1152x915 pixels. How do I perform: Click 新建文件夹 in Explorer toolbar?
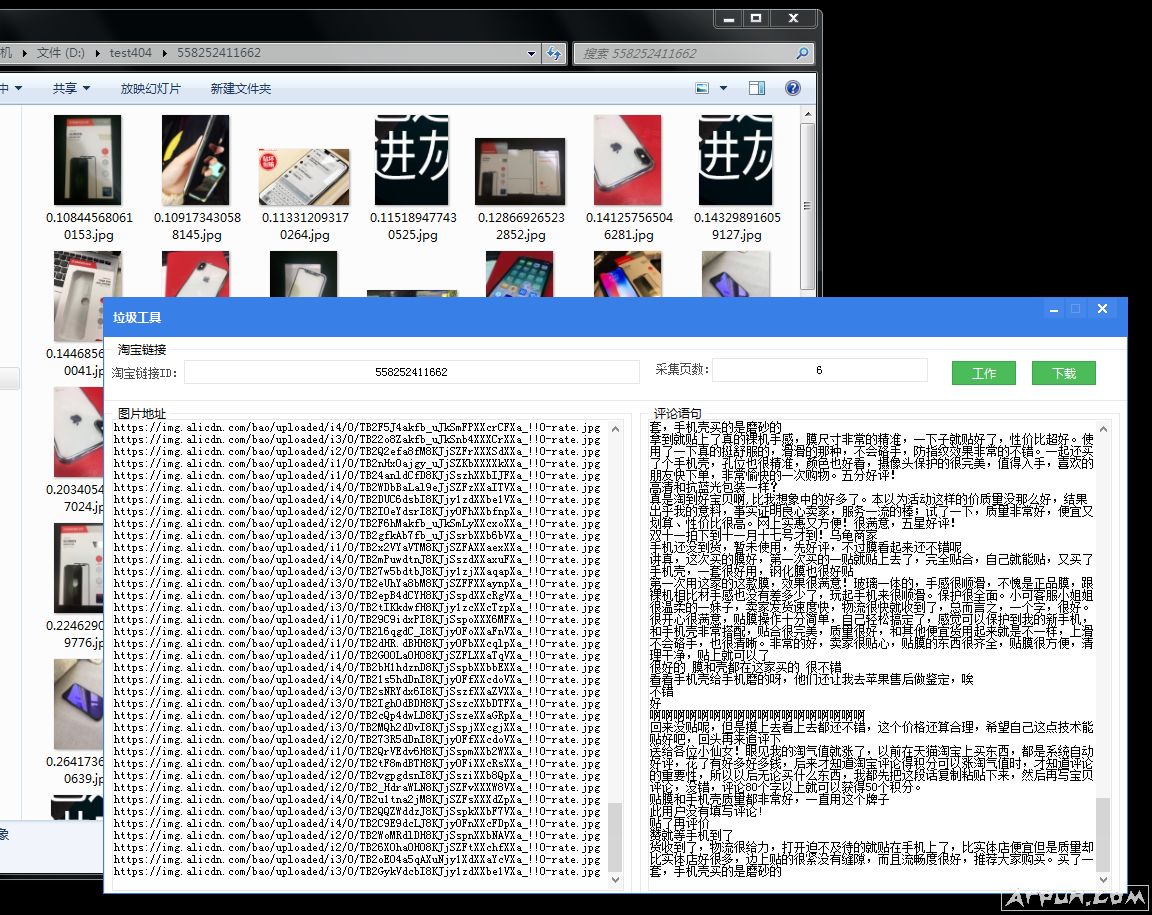(x=240, y=88)
